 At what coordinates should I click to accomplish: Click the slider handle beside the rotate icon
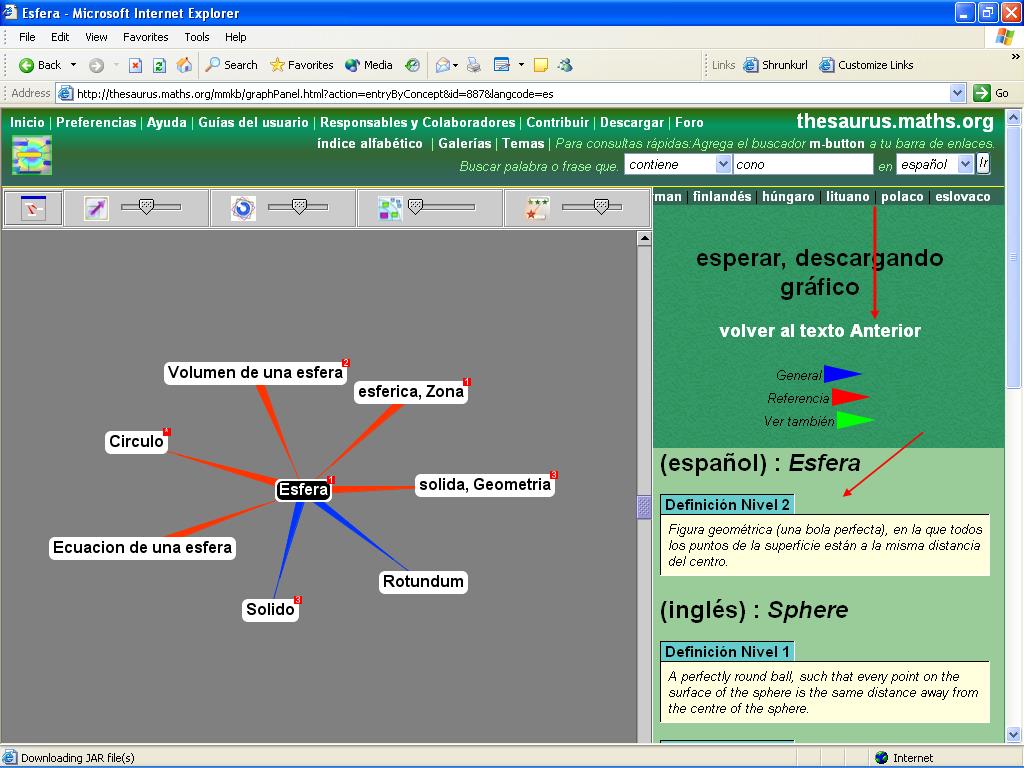[297, 206]
